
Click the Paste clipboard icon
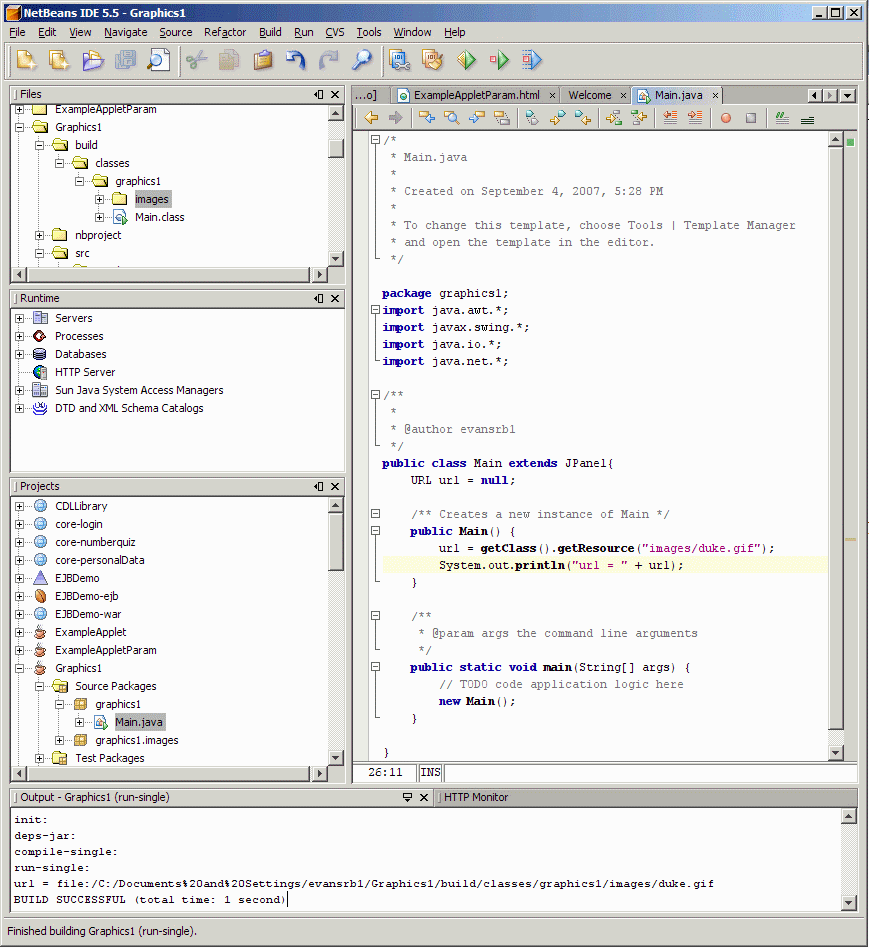click(262, 60)
